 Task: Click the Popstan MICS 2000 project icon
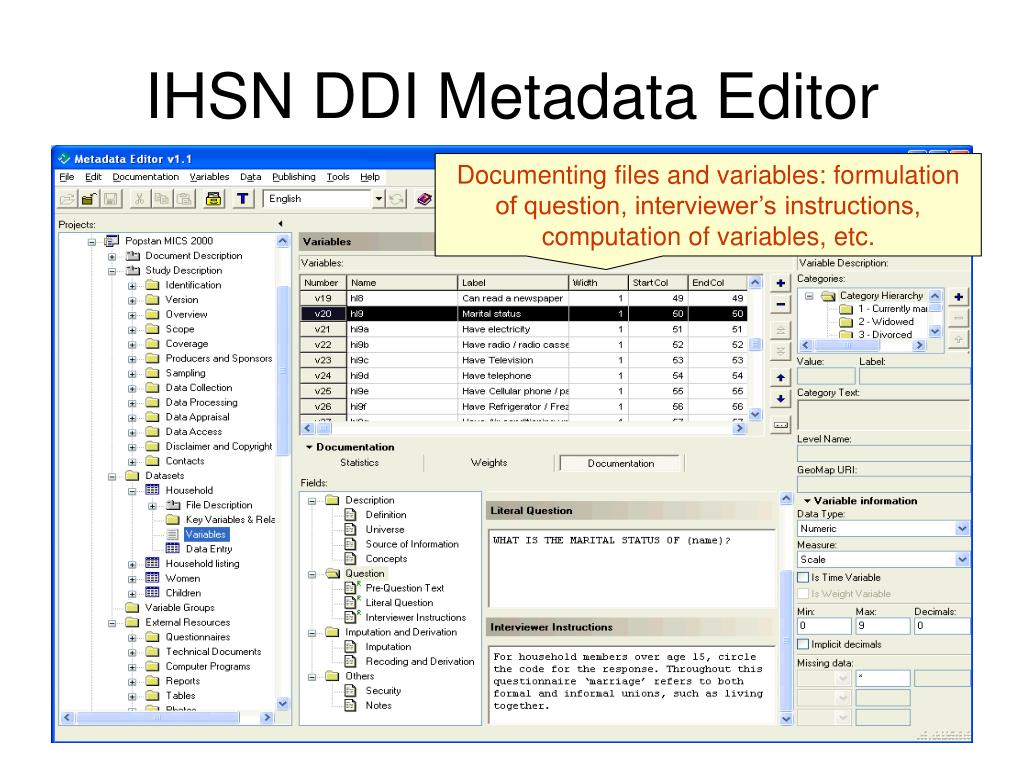(x=112, y=241)
